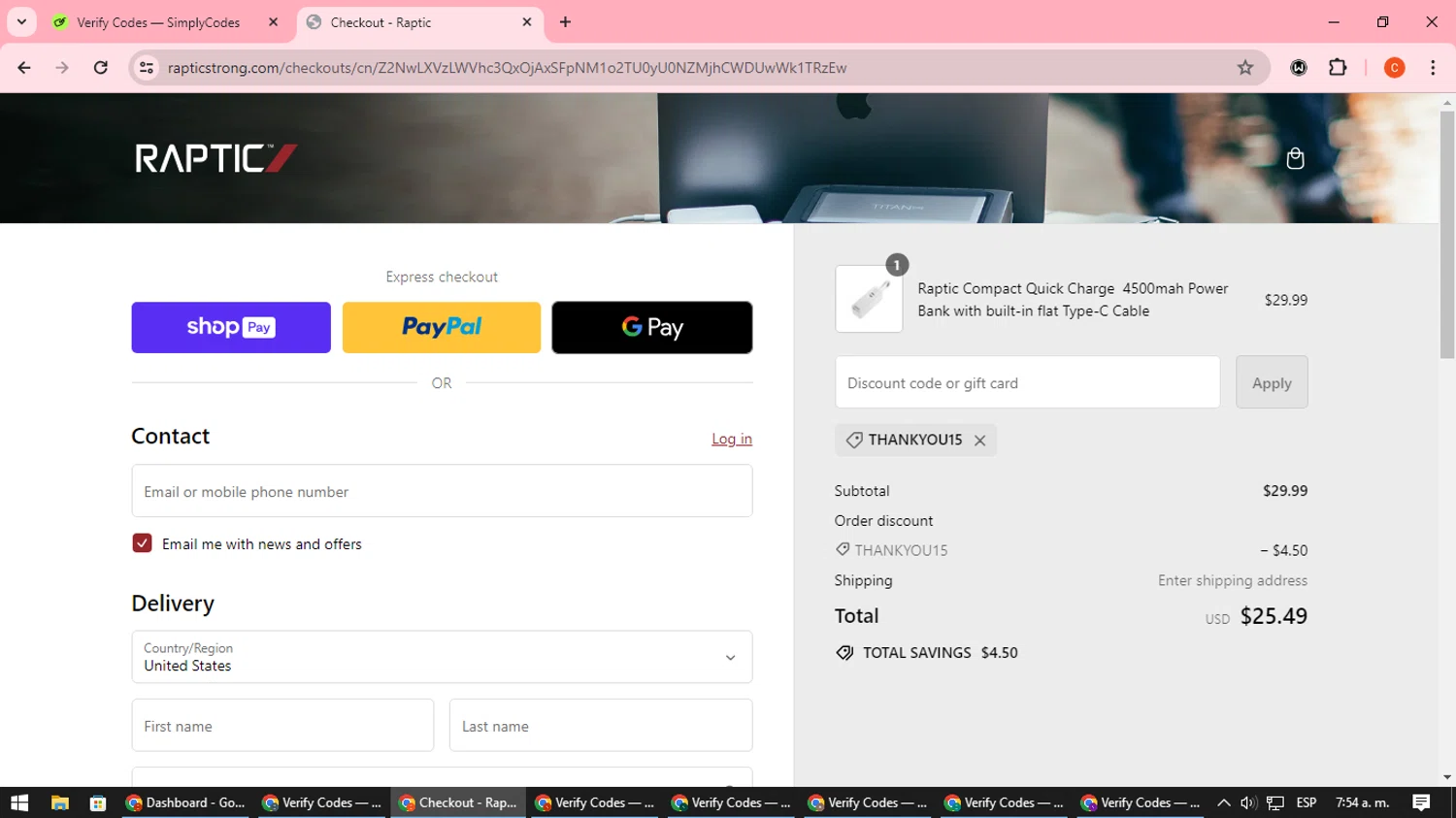Click the Apply discount button
The width and height of the screenshot is (1456, 818).
1272,382
